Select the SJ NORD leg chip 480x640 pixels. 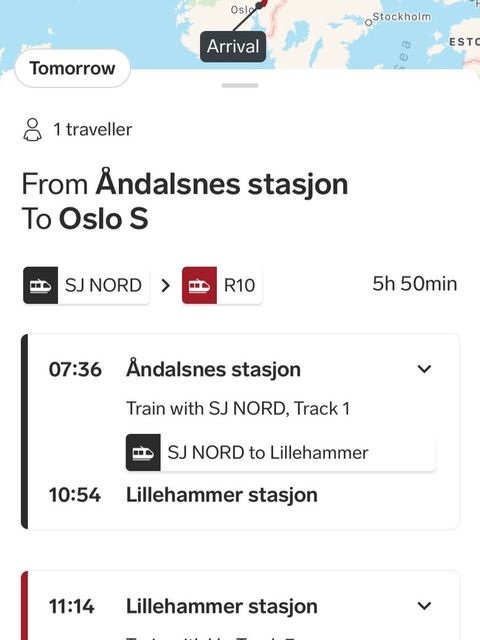click(86, 285)
